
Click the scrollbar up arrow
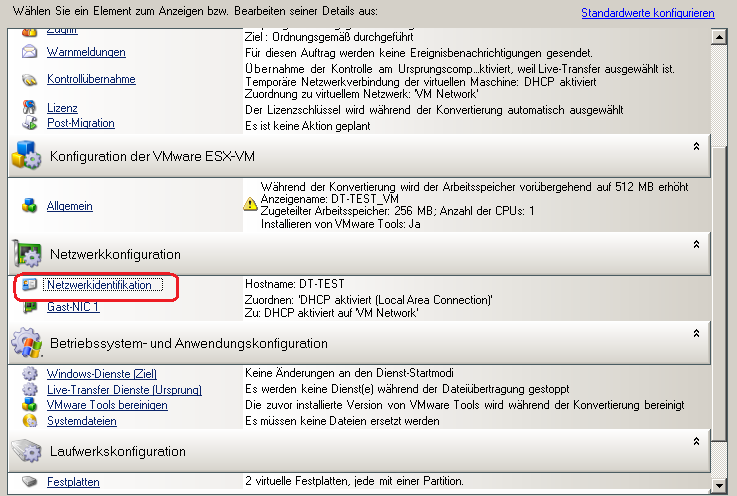[x=719, y=37]
